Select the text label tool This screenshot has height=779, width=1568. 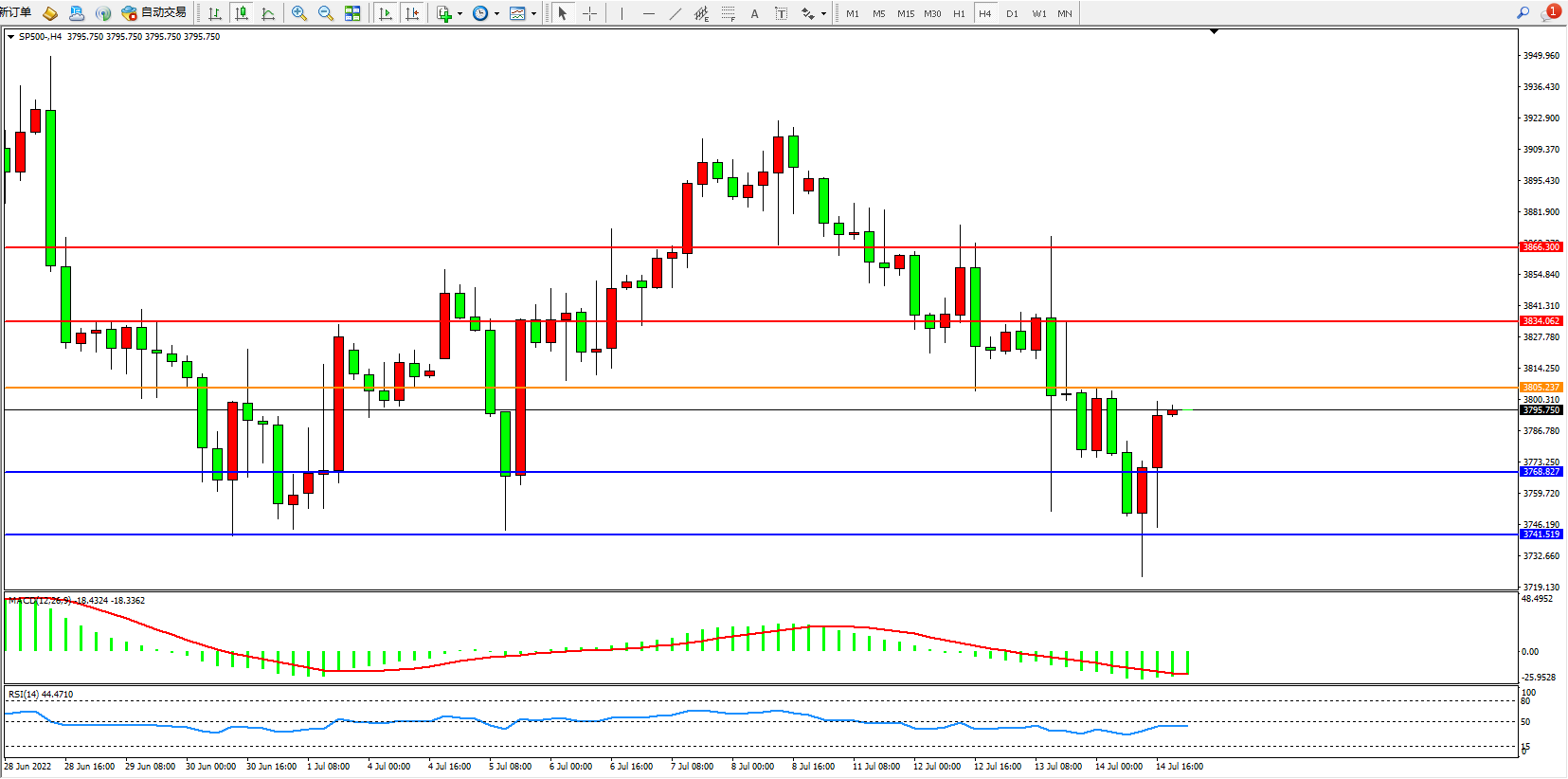point(781,13)
